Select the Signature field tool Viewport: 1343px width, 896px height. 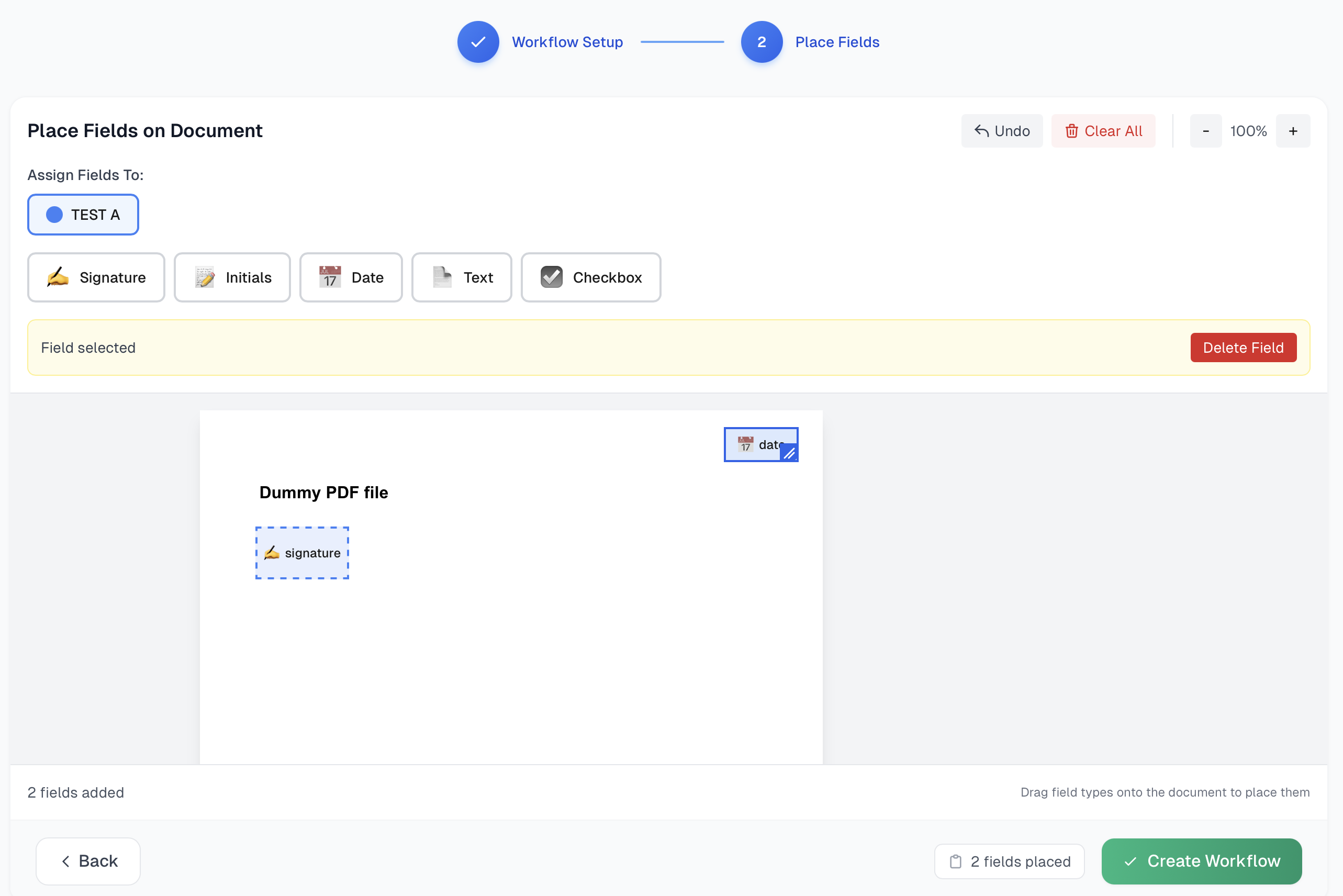pyautogui.click(x=96, y=277)
